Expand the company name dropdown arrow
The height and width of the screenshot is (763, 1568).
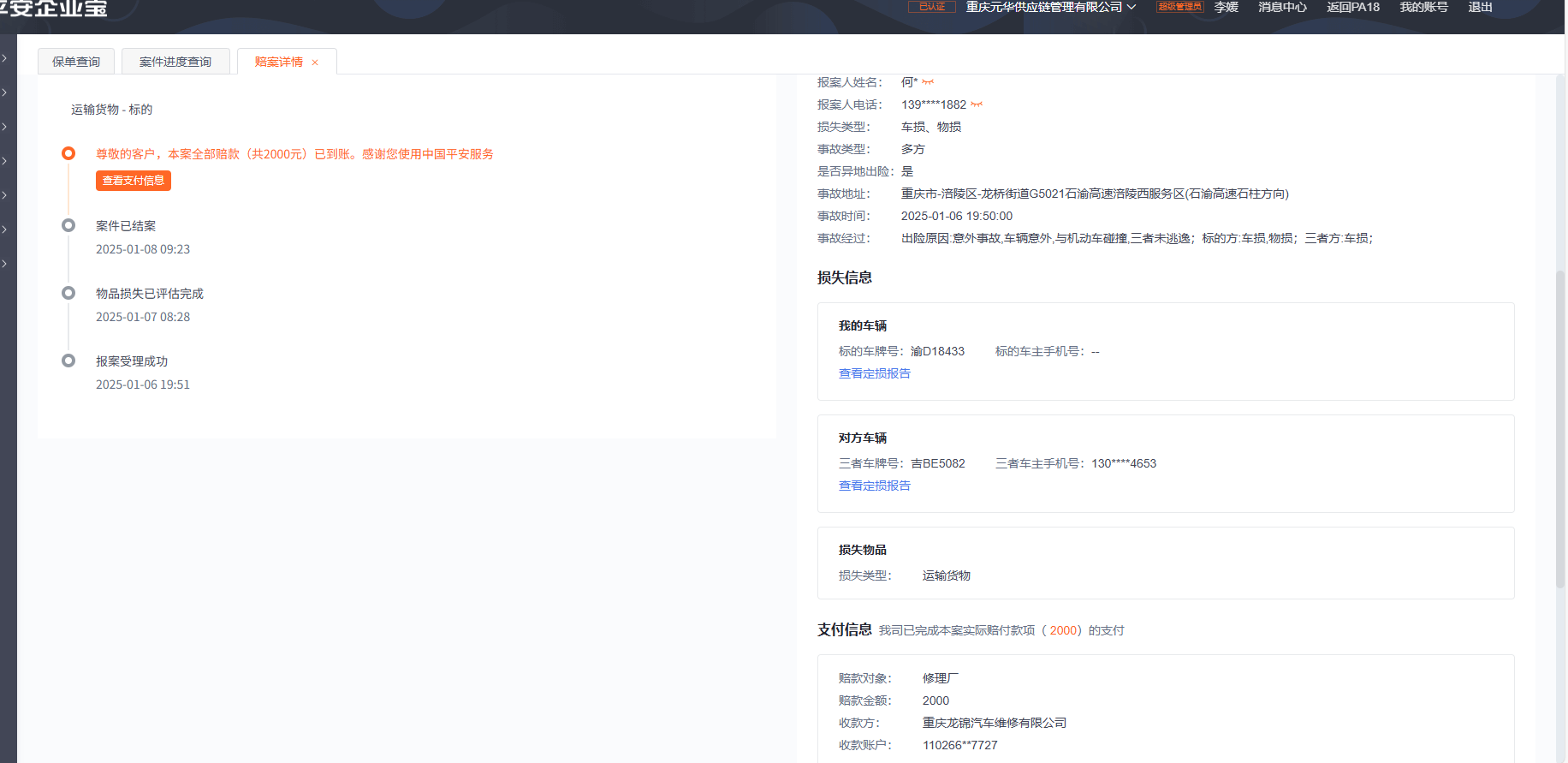pos(1131,7)
